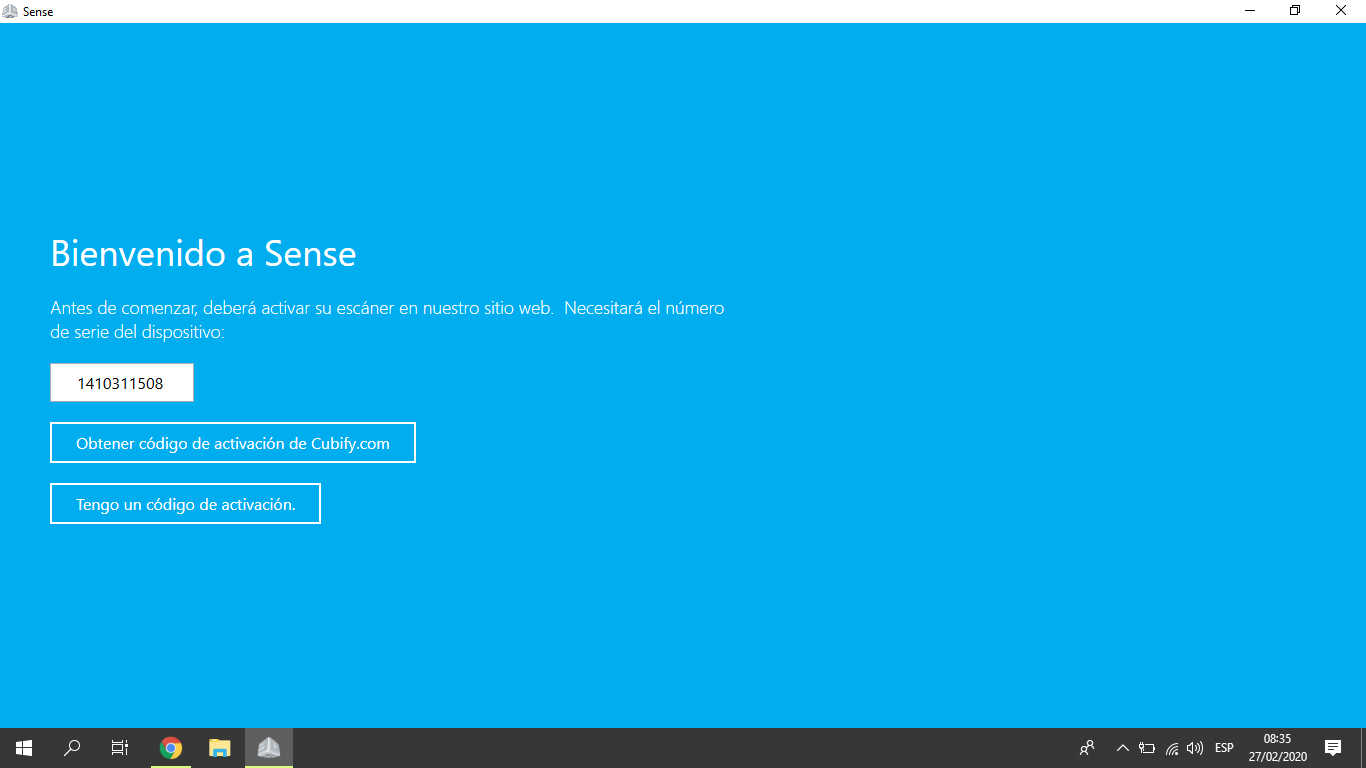The width and height of the screenshot is (1366, 768).
Task: Open Task View on the taskbar
Action: [x=120, y=748]
